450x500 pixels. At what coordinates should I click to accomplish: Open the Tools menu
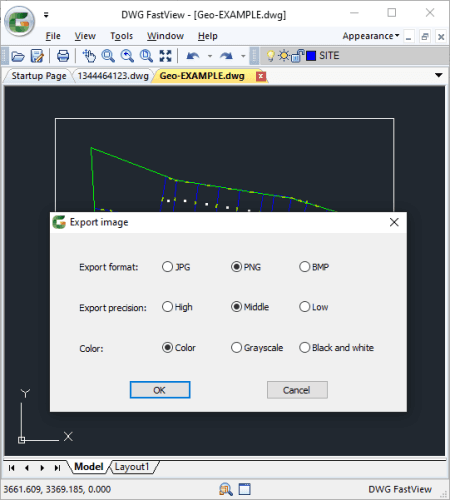[121, 36]
